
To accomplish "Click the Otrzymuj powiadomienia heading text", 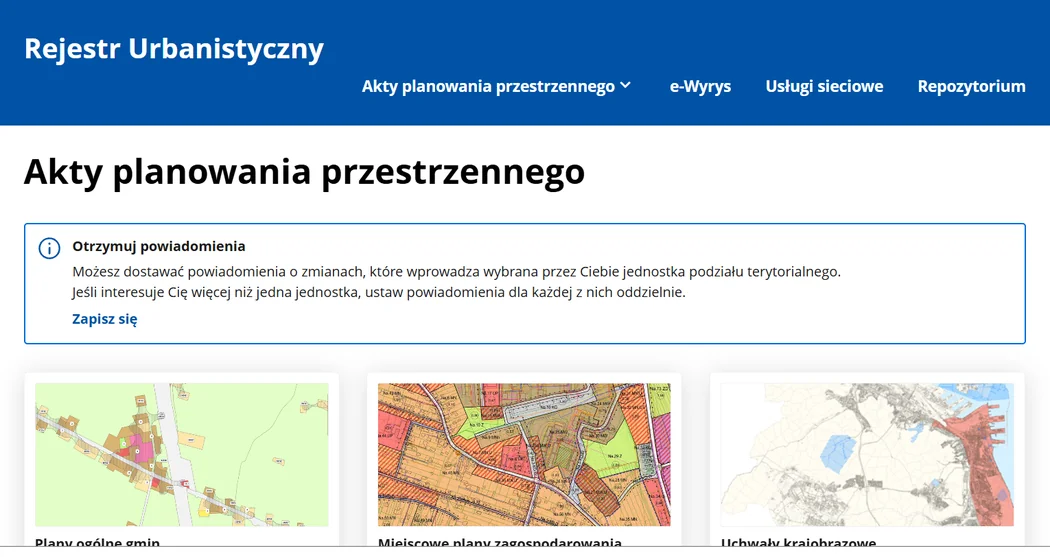I will click(x=159, y=246).
